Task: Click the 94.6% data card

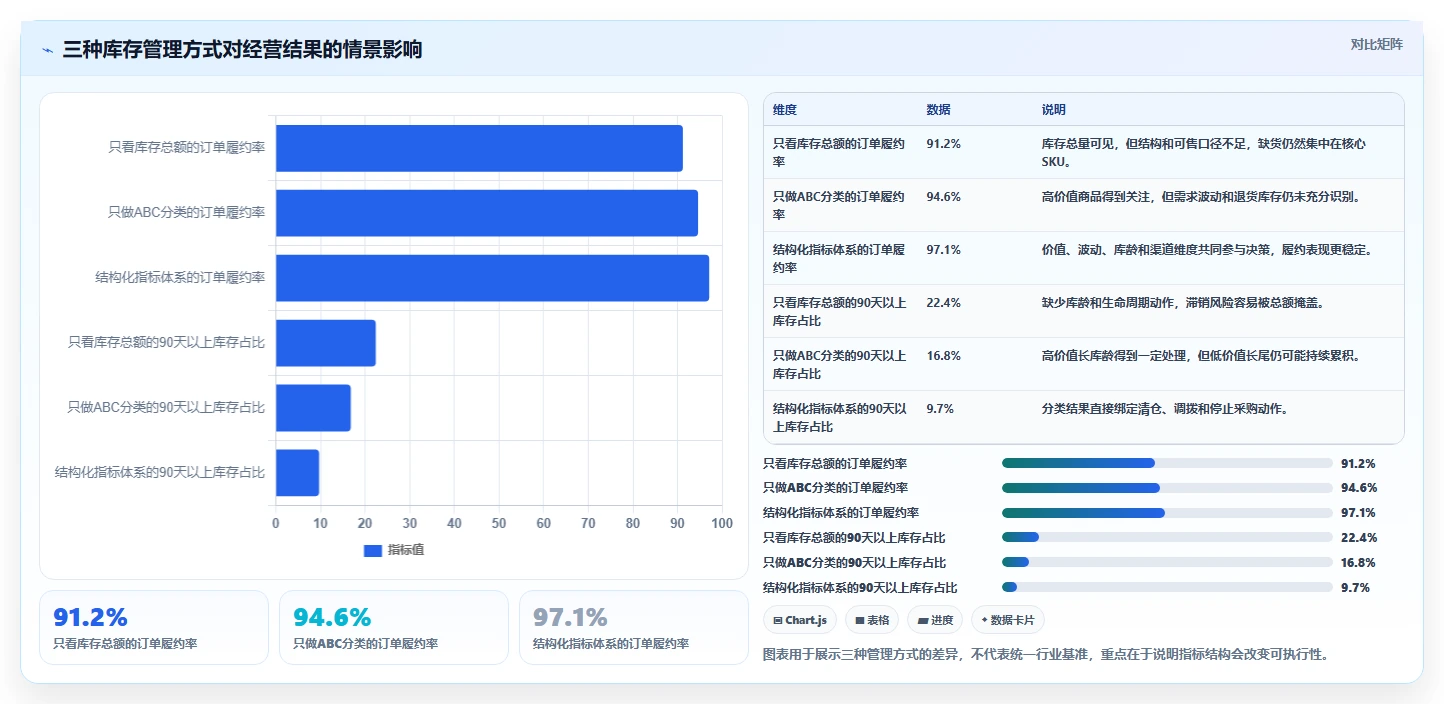Action: coord(394,627)
